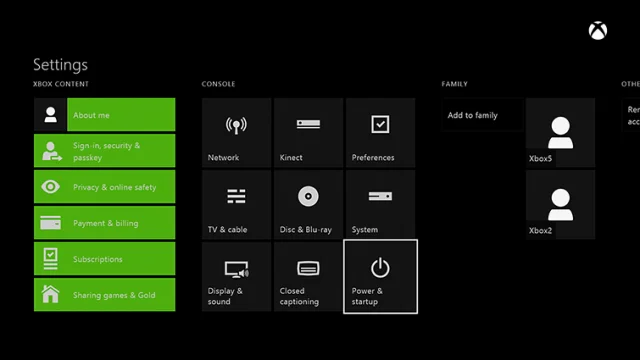Open TV & cable settings tile
This screenshot has height=360, width=640.
pyautogui.click(x=236, y=204)
